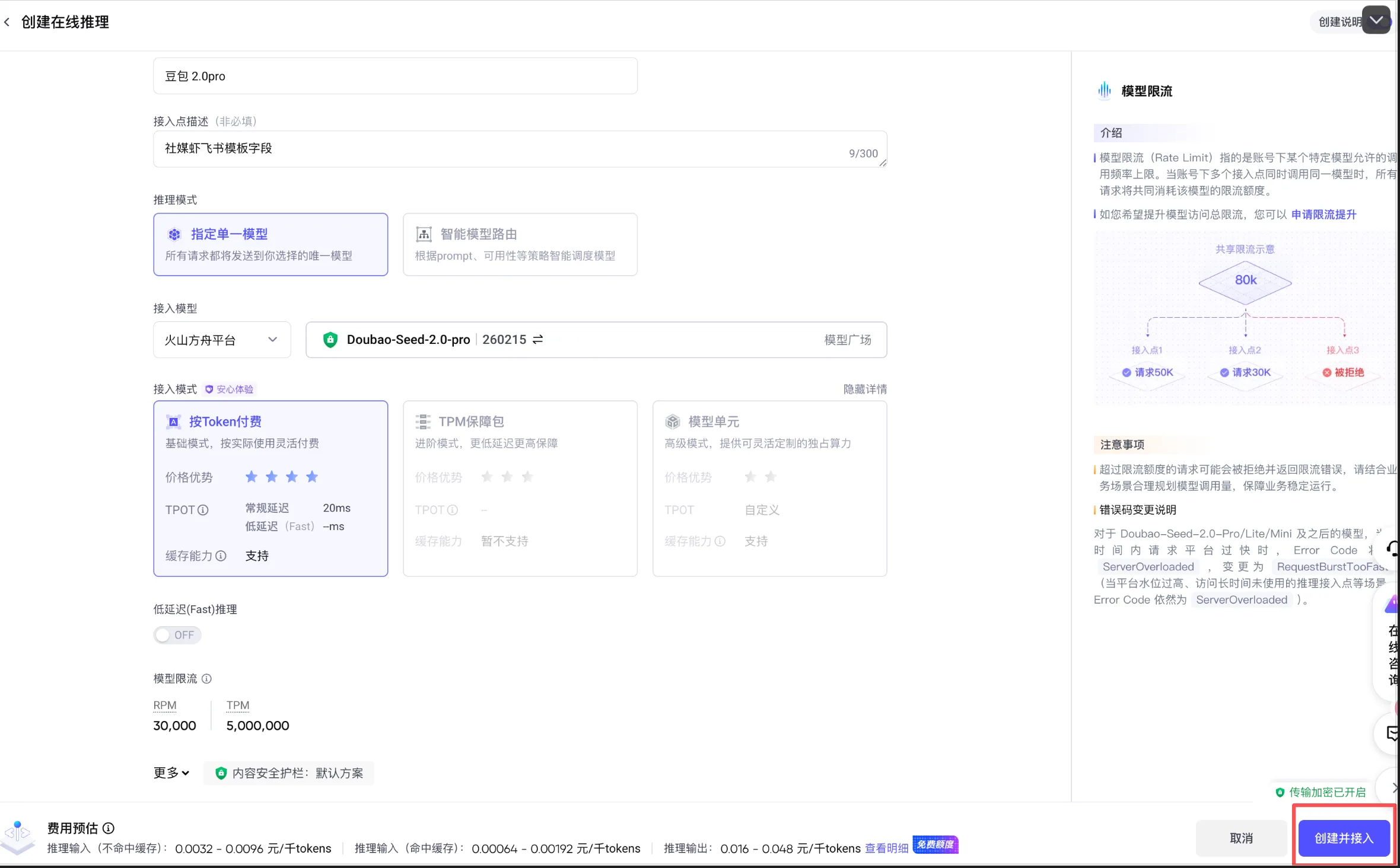Click the 接入点描述 field with 社媒虾飞书模板字段
This screenshot has width=1400, height=868.
[520, 149]
